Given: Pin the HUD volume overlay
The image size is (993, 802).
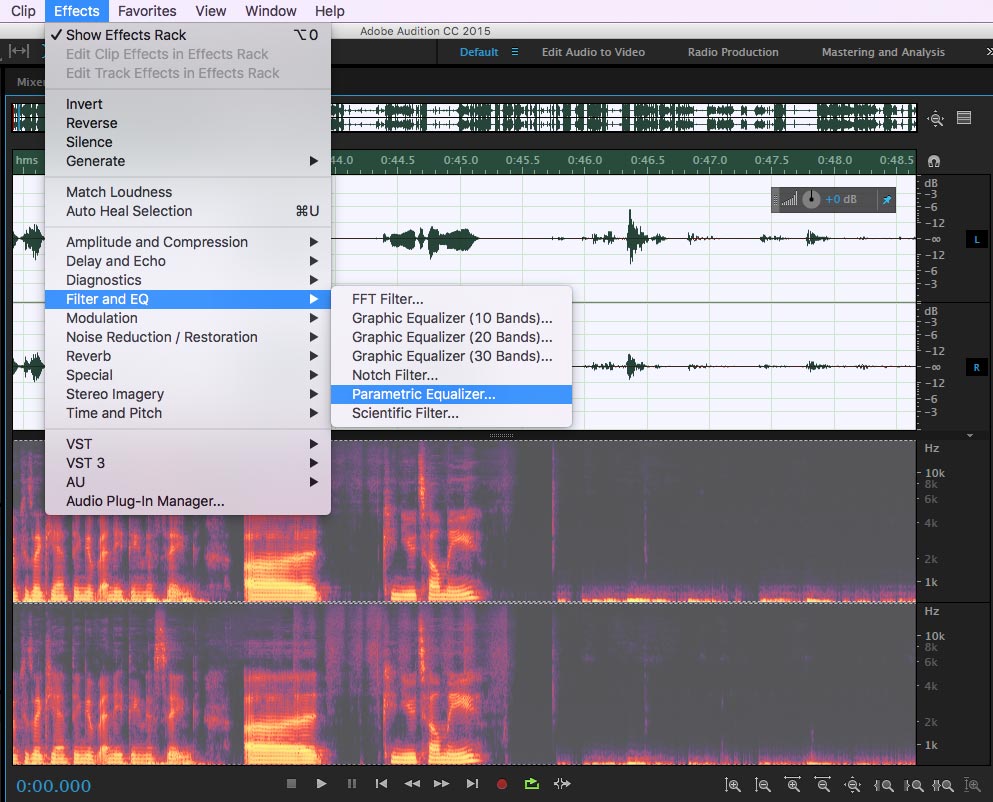Looking at the screenshot, I should point(885,200).
